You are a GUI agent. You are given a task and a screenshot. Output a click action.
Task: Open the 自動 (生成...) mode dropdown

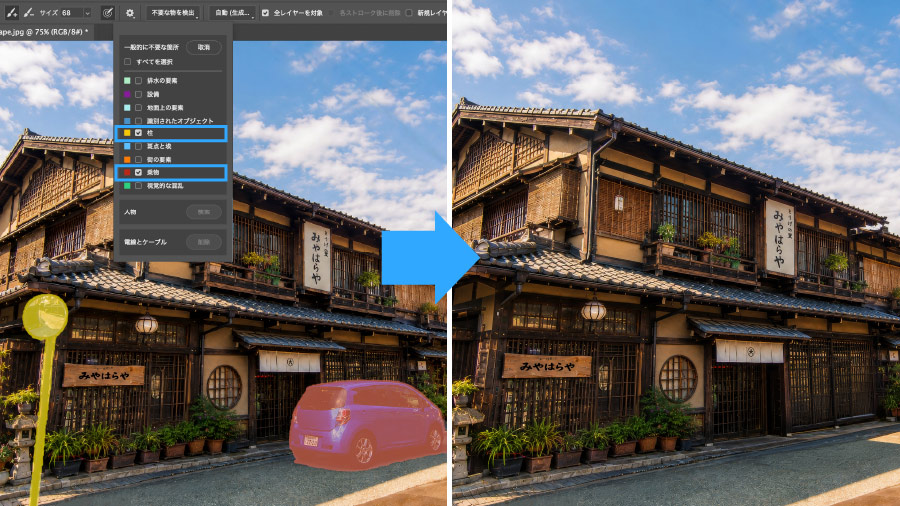point(232,13)
